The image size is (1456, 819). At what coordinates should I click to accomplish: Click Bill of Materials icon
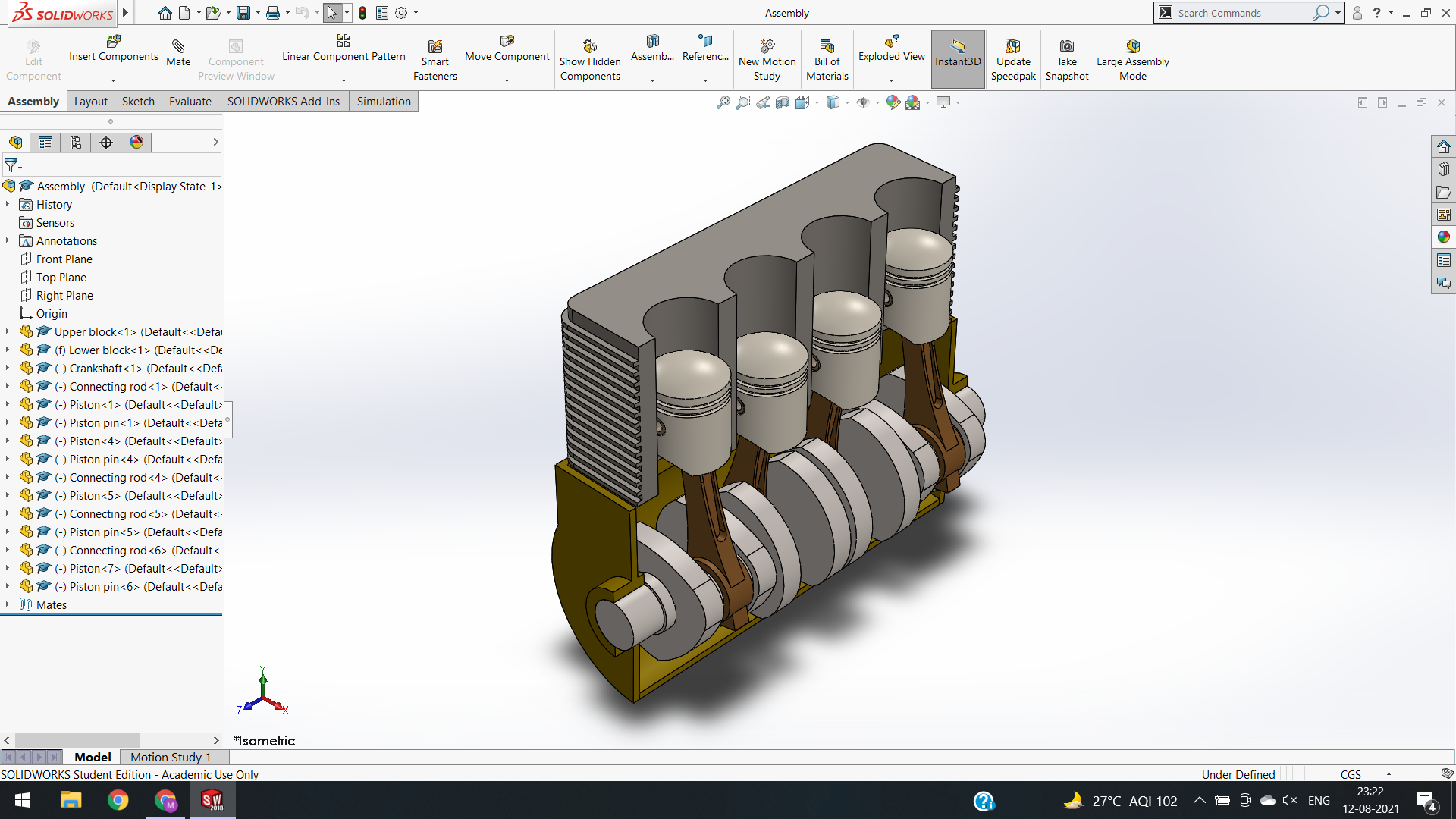tap(827, 47)
